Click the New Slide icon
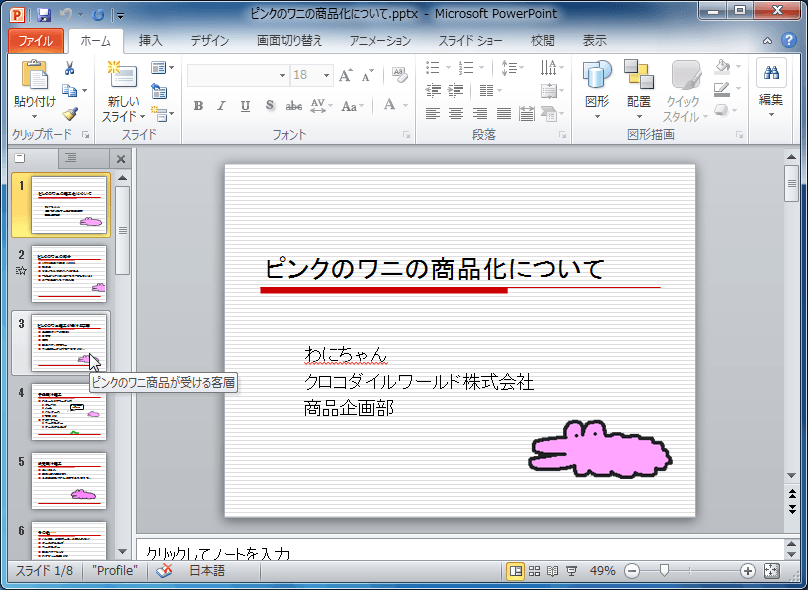Viewport: 808px width, 590px height. click(x=122, y=74)
